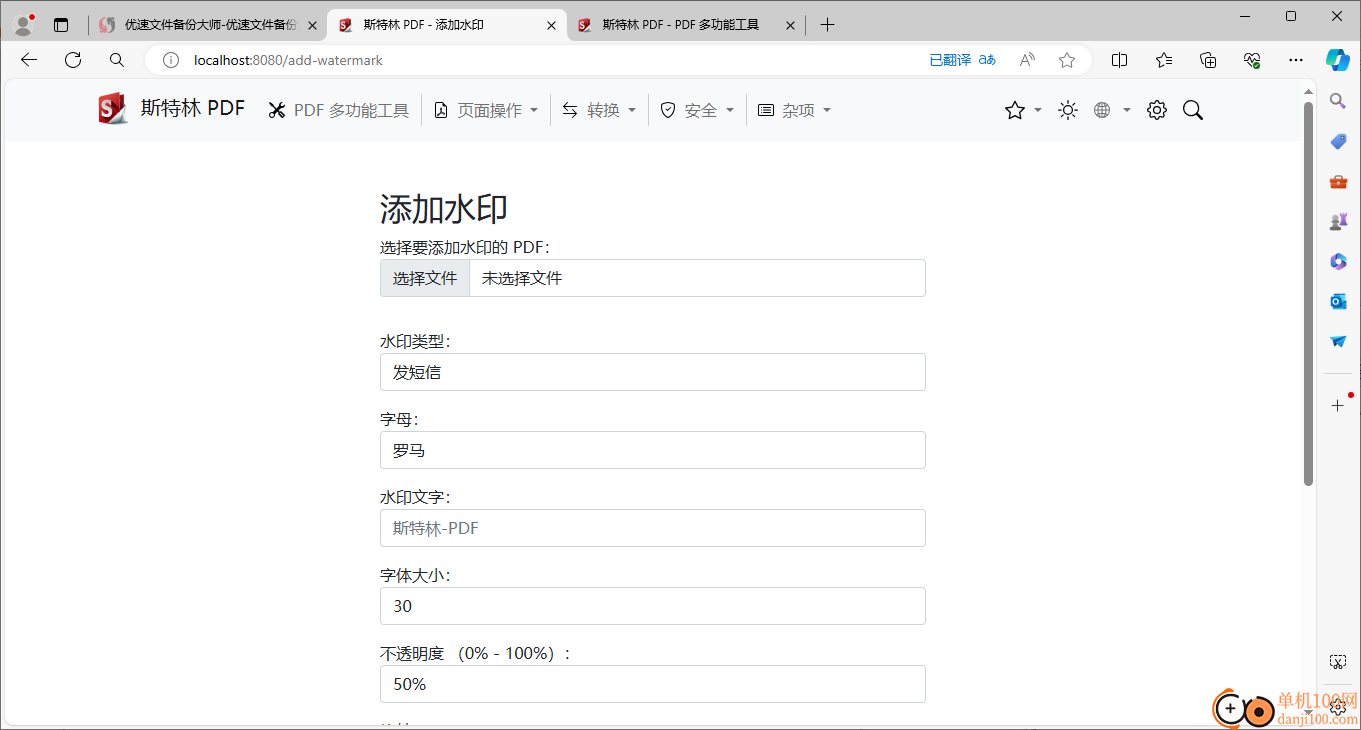Open sidebar Microsoft 365 icon
The height and width of the screenshot is (730, 1361).
point(1338,261)
